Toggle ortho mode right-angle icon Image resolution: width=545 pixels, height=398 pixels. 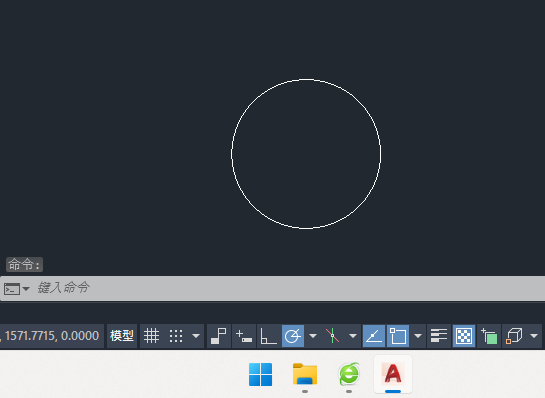[268, 336]
